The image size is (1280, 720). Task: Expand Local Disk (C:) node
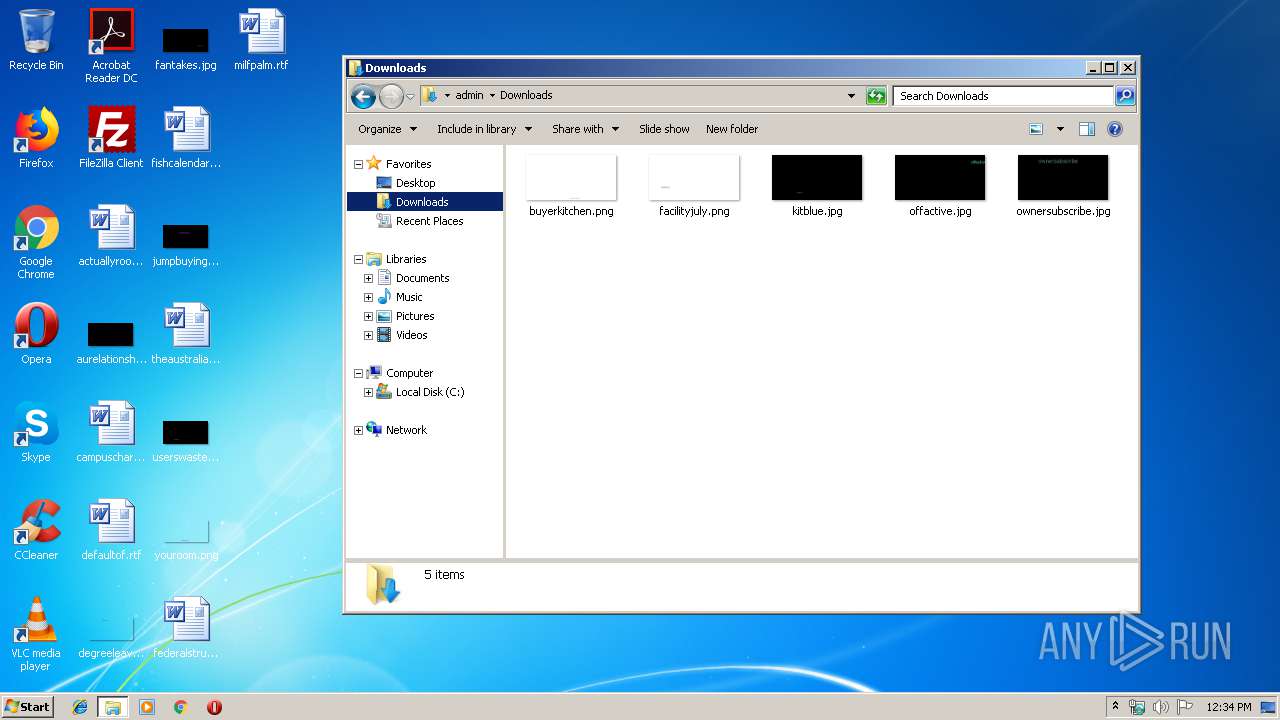(x=369, y=392)
